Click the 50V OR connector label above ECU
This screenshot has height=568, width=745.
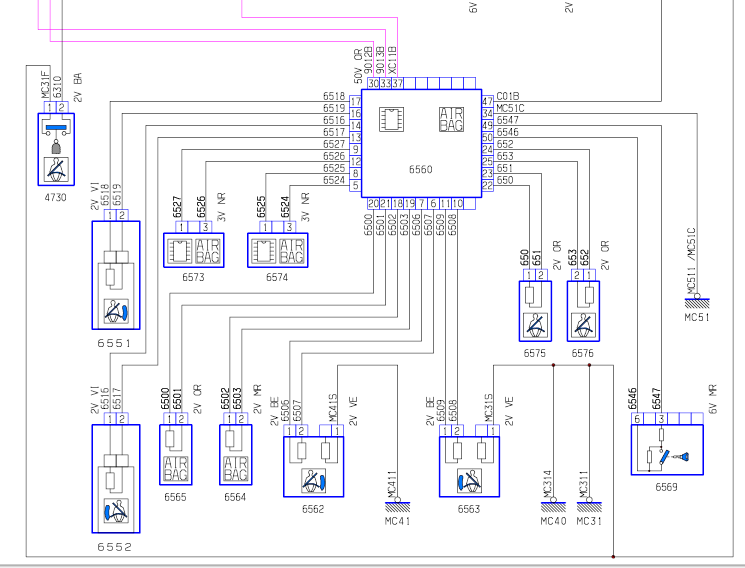pyautogui.click(x=359, y=66)
